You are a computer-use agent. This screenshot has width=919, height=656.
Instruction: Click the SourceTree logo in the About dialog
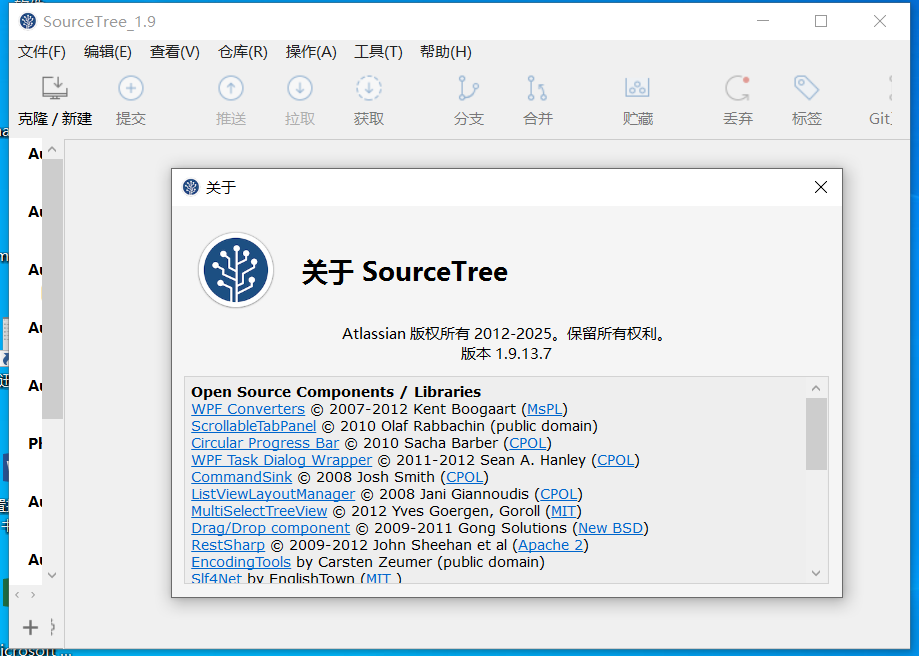pos(236,270)
